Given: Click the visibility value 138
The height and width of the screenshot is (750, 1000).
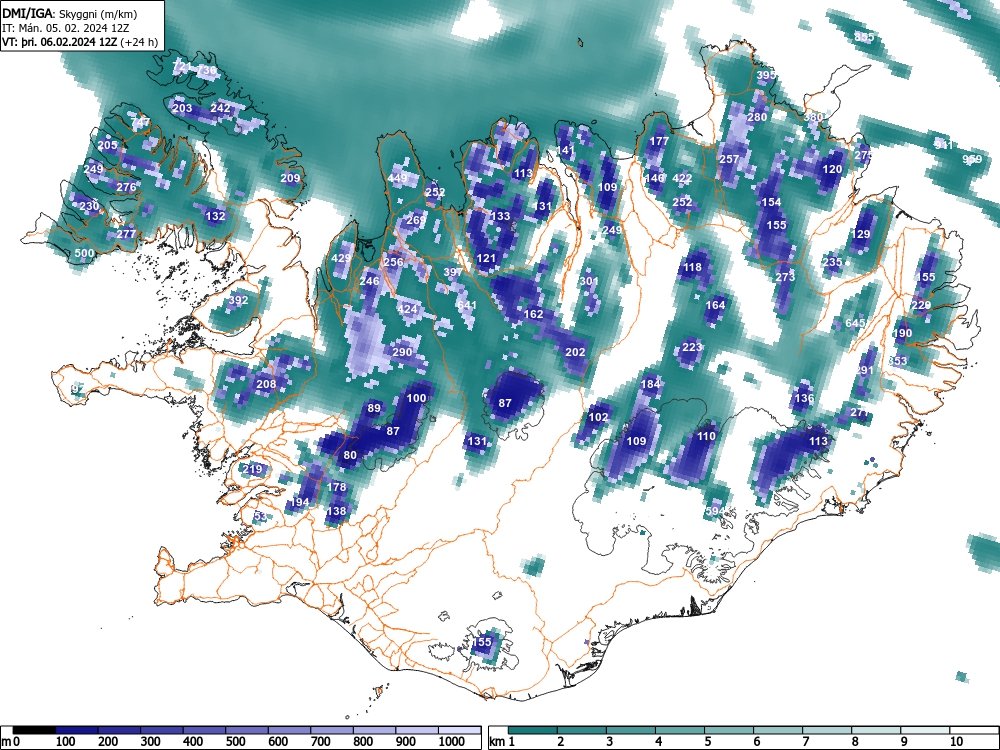Looking at the screenshot, I should click(x=336, y=511).
